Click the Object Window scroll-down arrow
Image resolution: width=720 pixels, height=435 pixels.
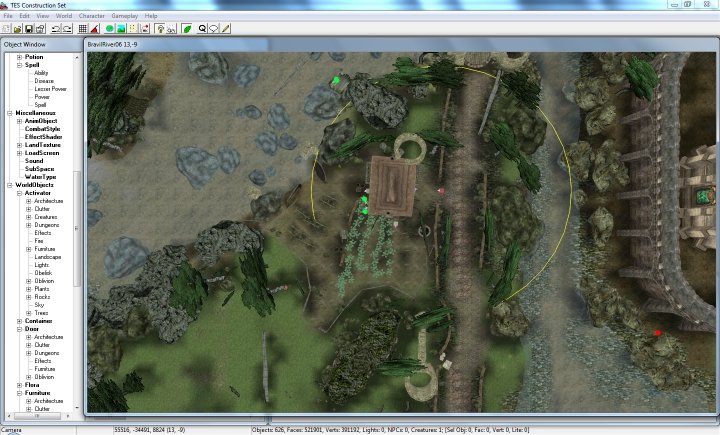(77, 407)
